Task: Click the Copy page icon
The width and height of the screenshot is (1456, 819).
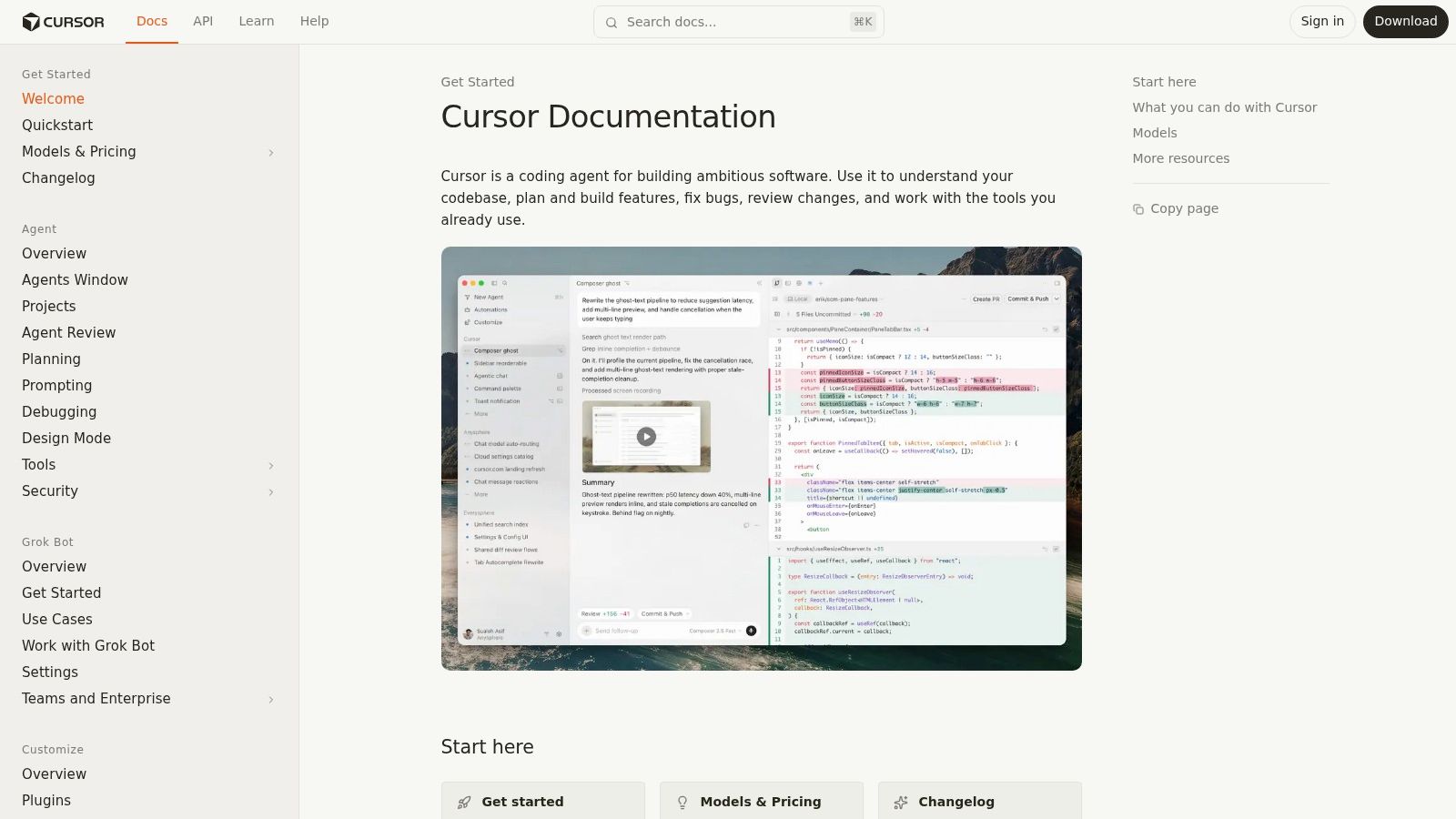Action: click(1138, 209)
